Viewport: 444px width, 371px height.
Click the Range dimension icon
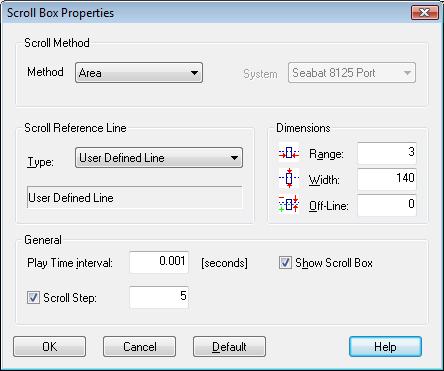(289, 153)
